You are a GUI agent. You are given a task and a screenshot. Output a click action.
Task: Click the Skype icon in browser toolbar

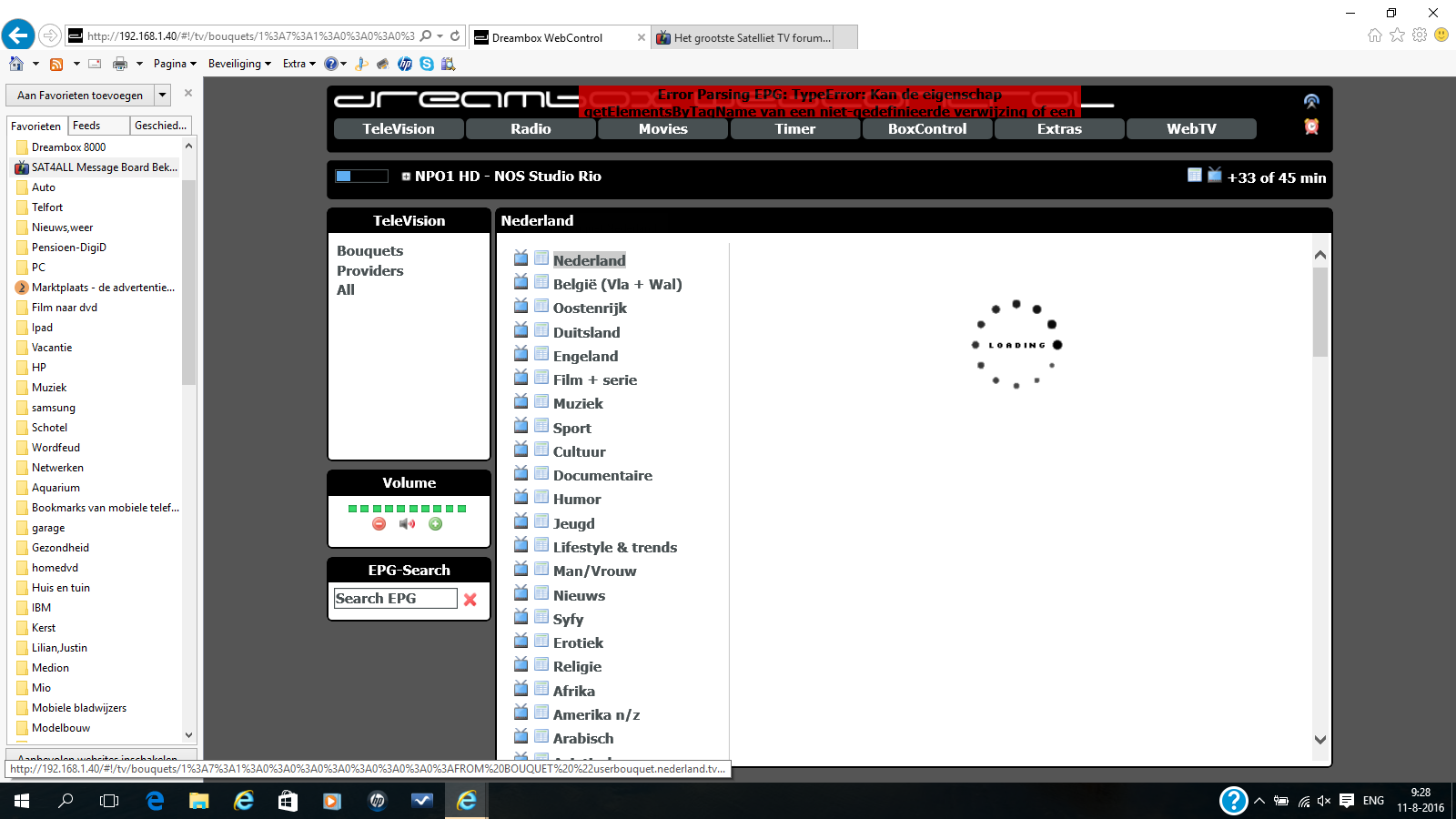(427, 64)
